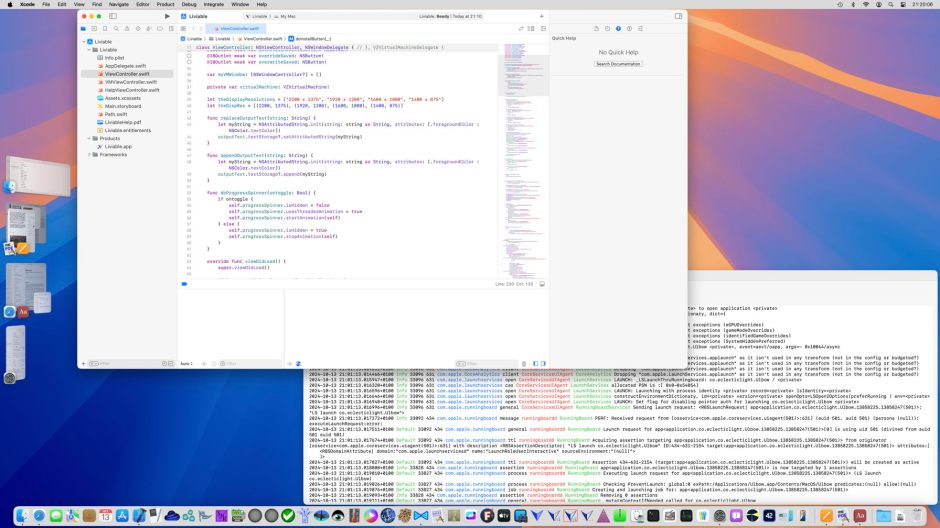Viewport: 940px width, 528px height.
Task: Click Search Documentation button
Action: (618, 64)
